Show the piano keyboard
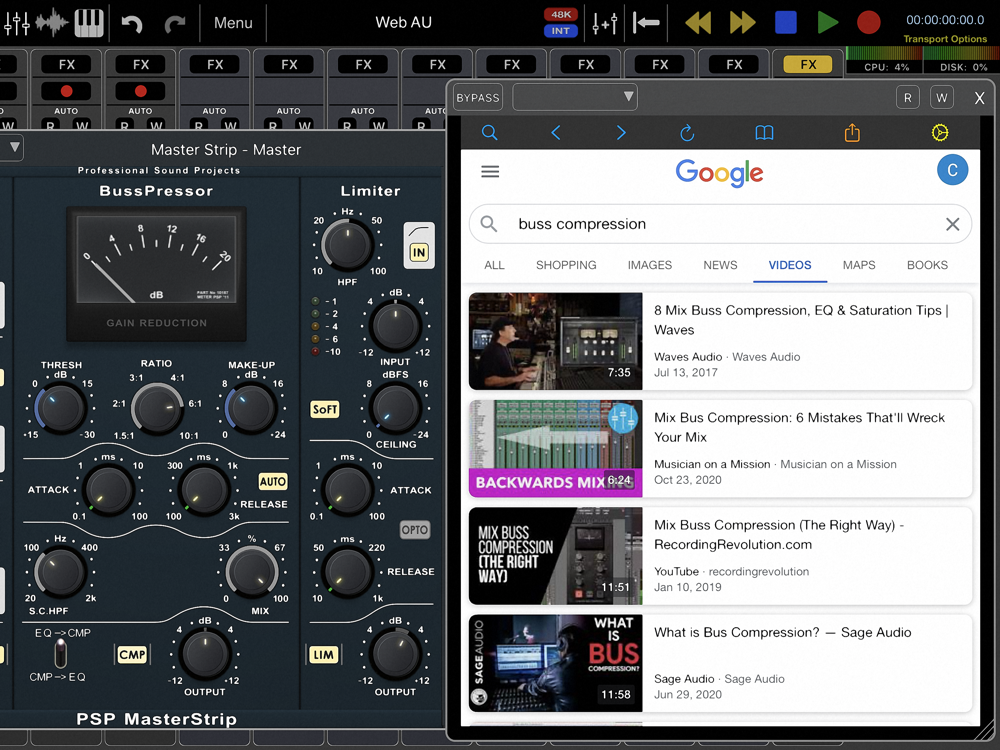Screen dimensions: 1000x750 tap(89, 22)
